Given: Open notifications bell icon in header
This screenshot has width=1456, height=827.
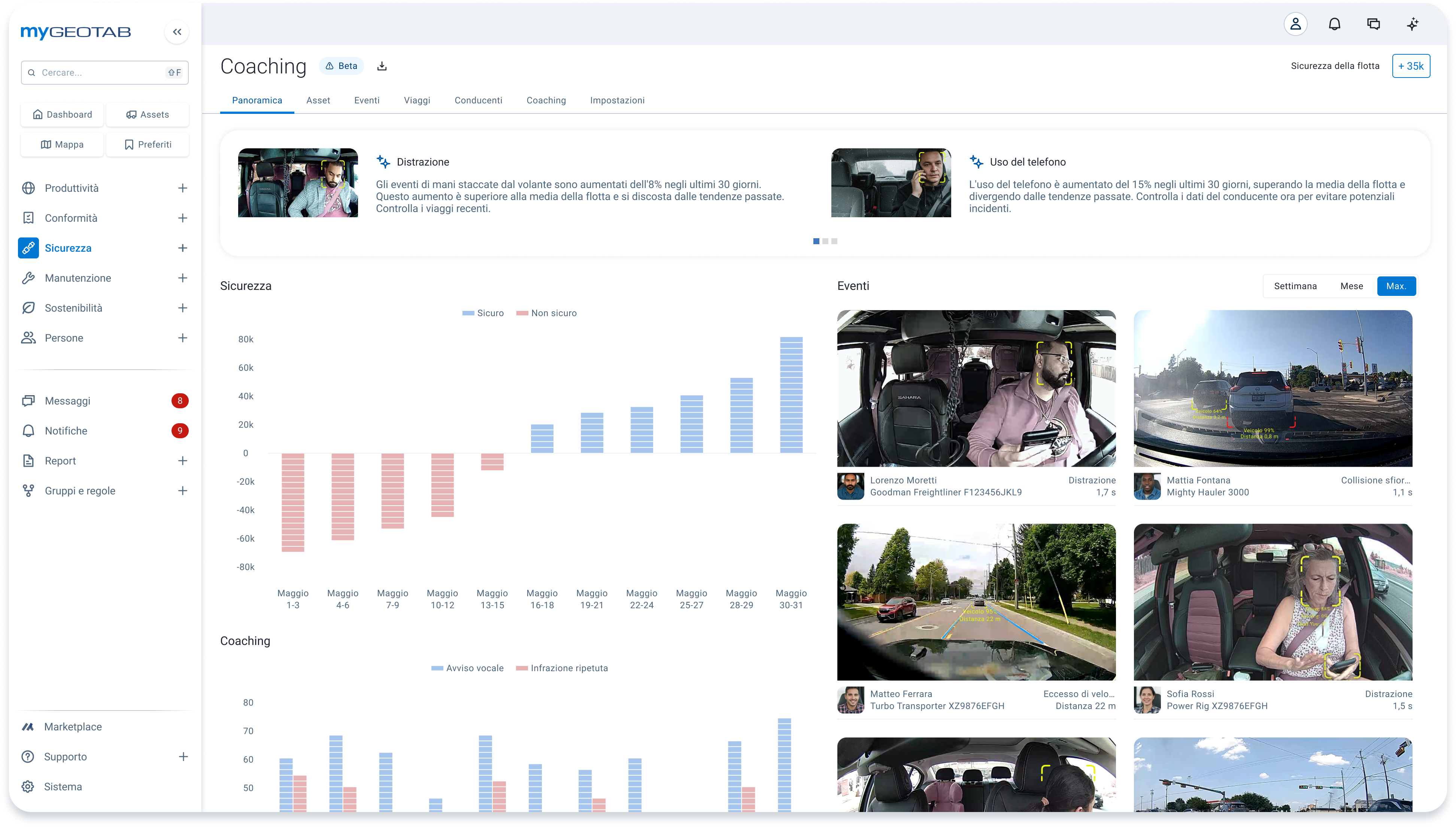Looking at the screenshot, I should pyautogui.click(x=1334, y=24).
